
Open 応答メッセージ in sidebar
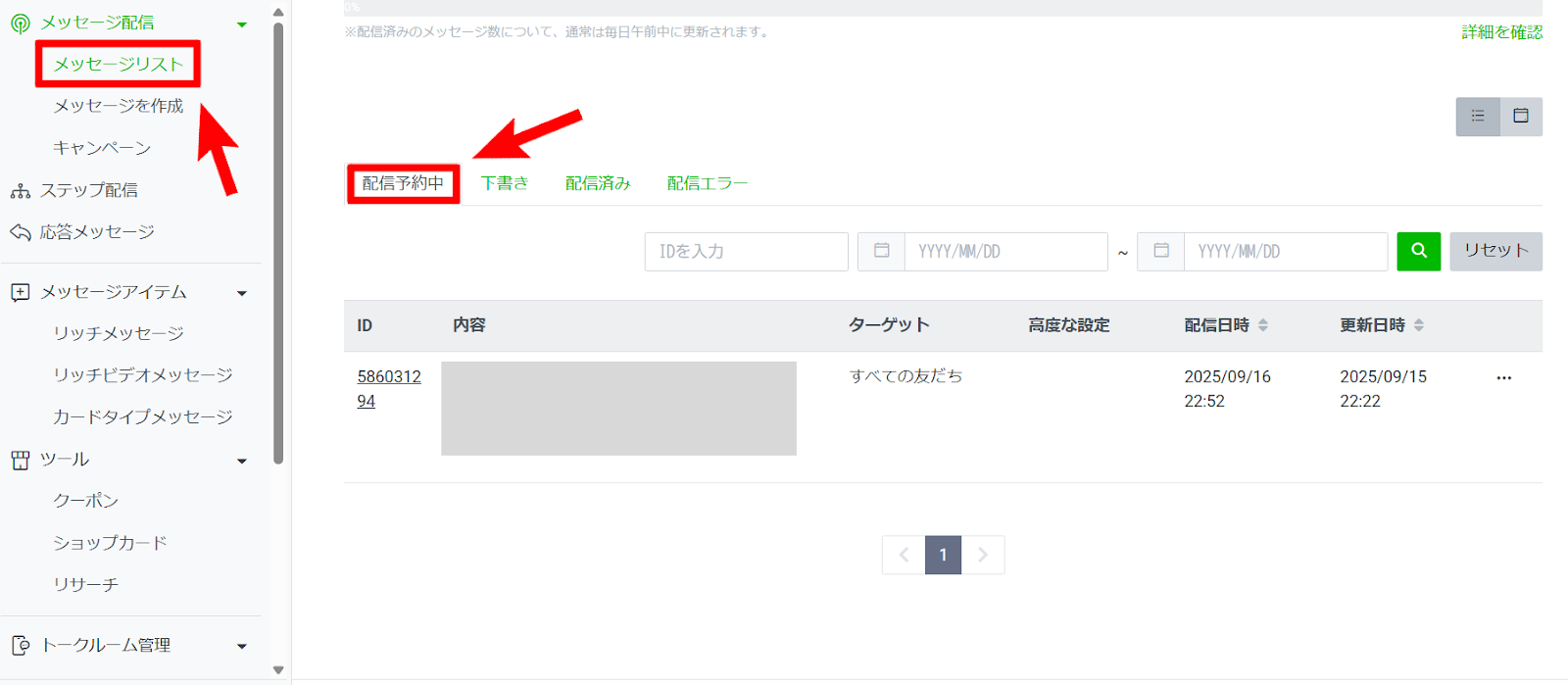tap(96, 232)
